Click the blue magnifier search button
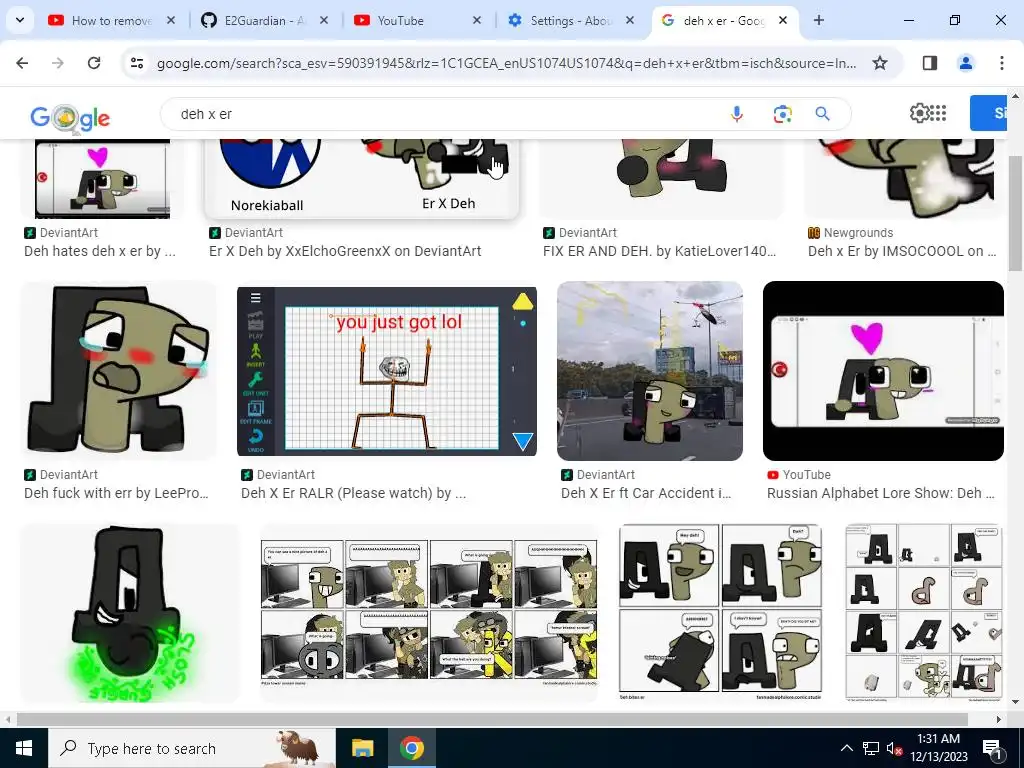The width and height of the screenshot is (1024, 768). pyautogui.click(x=822, y=114)
